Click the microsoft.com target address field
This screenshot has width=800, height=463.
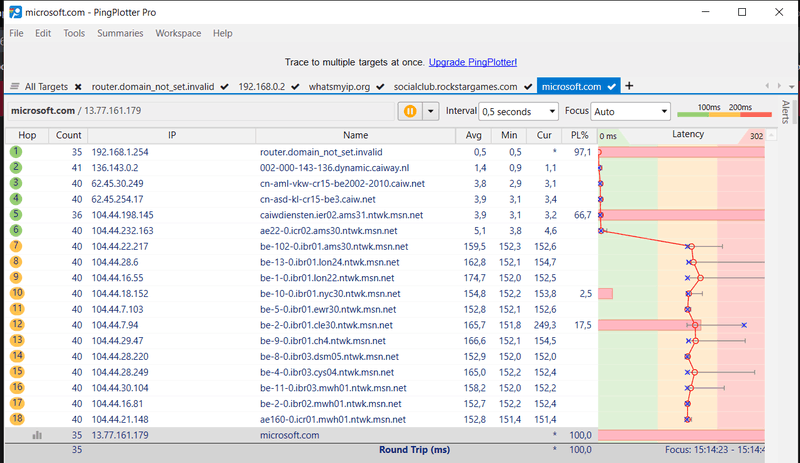202,111
